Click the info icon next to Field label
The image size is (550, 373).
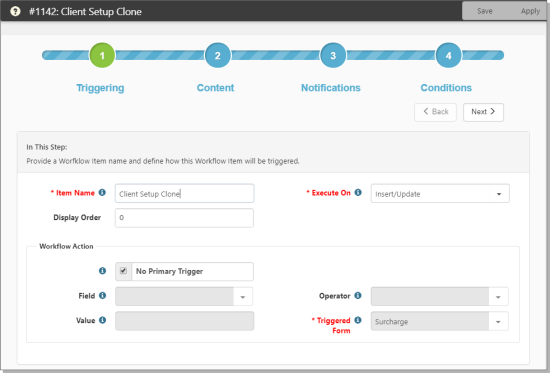(x=102, y=295)
